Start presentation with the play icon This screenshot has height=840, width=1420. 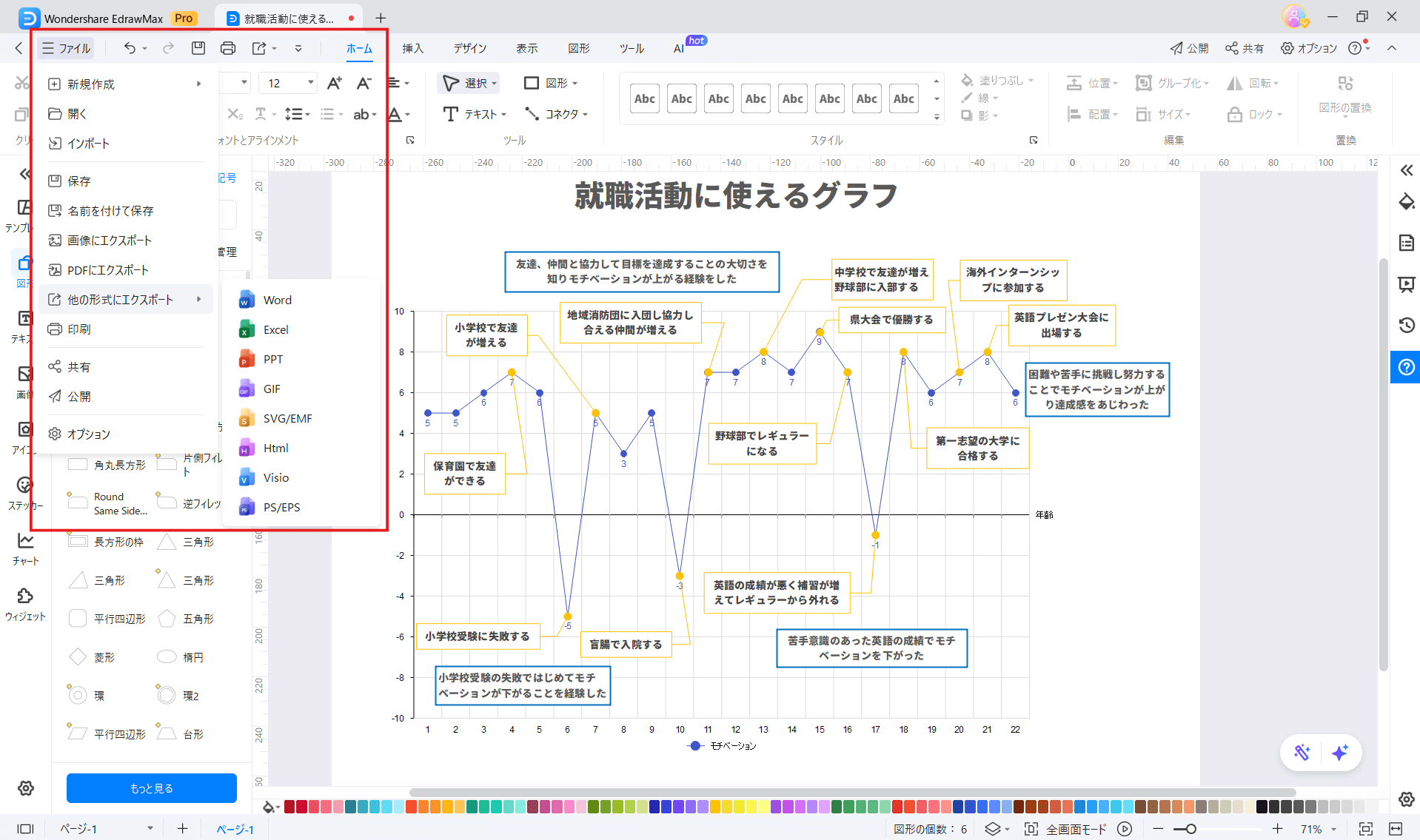pos(1125,828)
